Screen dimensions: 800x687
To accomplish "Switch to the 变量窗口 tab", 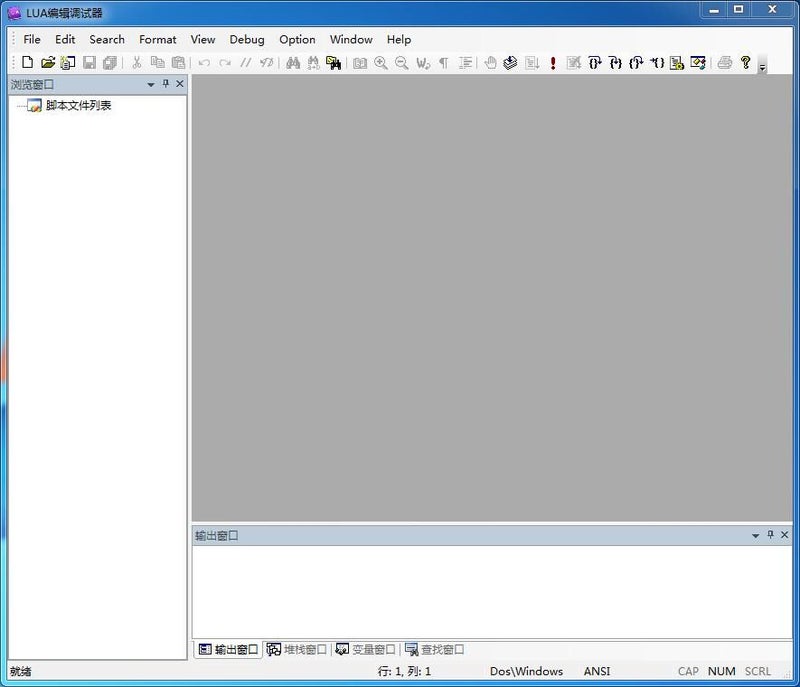I will pyautogui.click(x=365, y=649).
